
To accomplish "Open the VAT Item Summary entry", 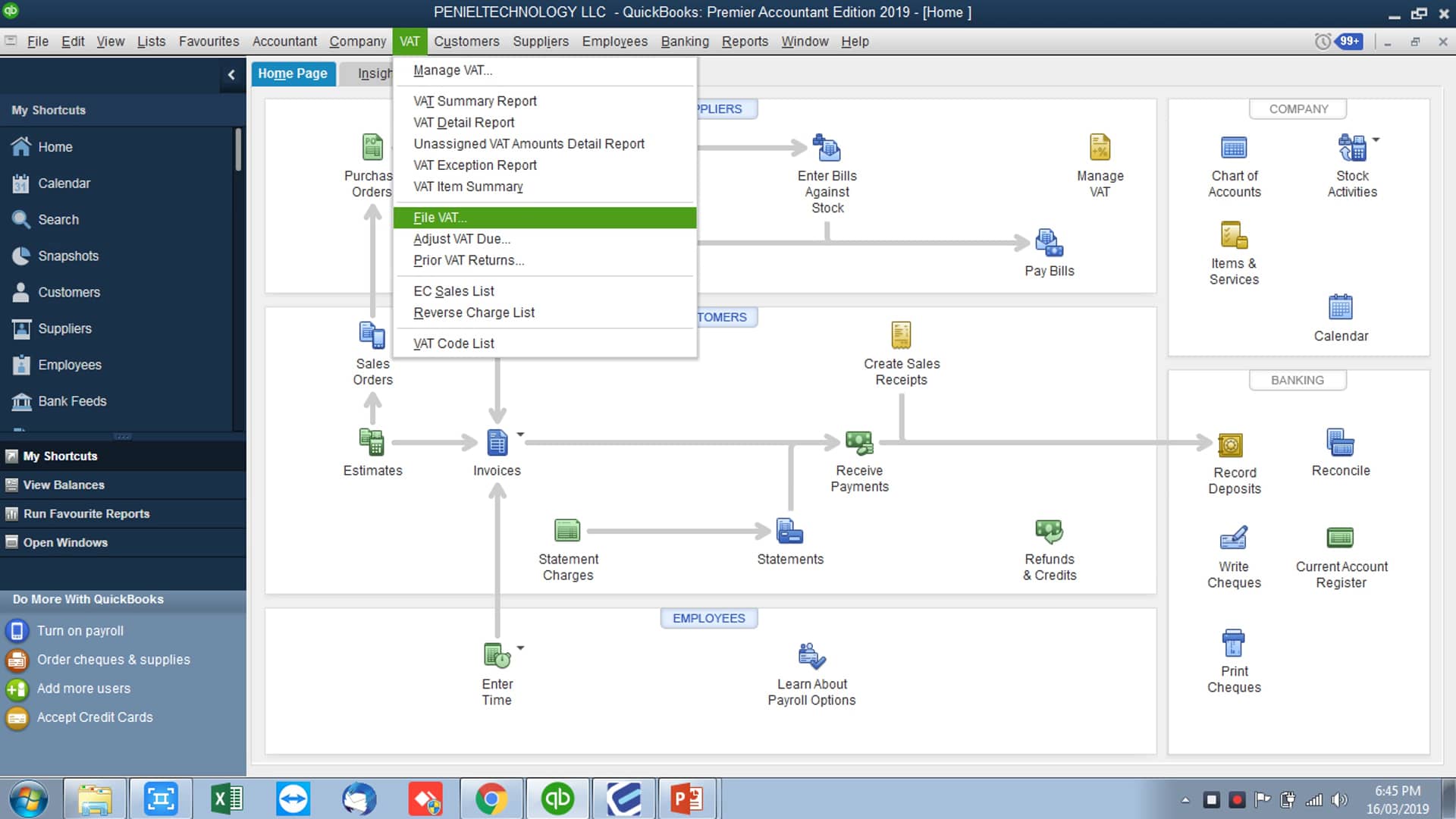I will tap(544, 187).
